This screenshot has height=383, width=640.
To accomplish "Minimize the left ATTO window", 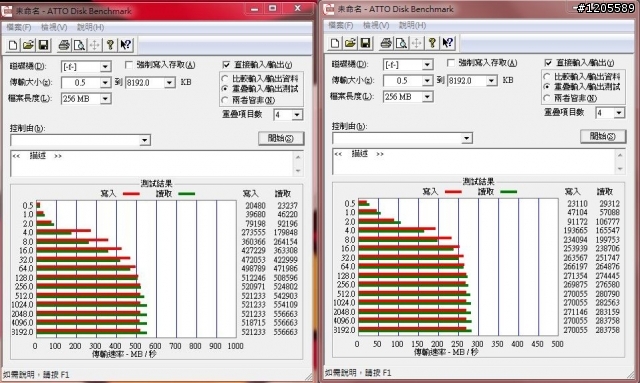I will tap(255, 9).
